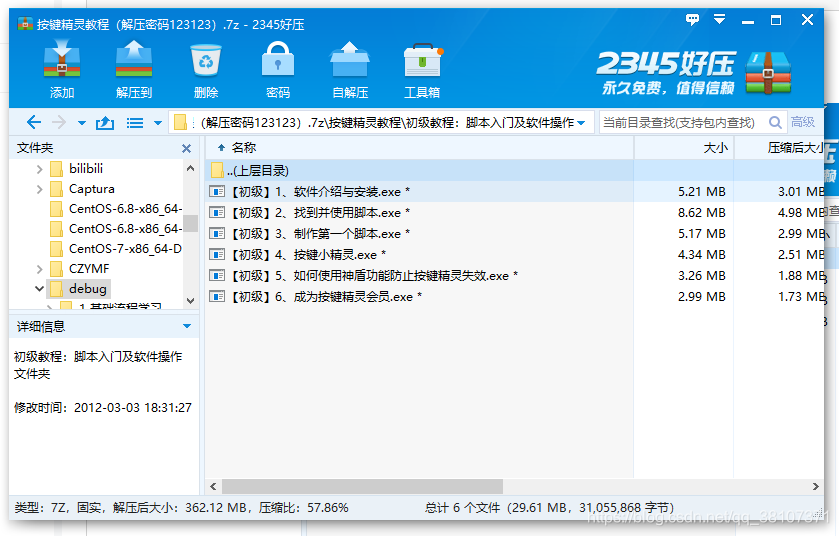Click the 8.62 MB size cell
The height and width of the screenshot is (536, 839).
(x=701, y=213)
